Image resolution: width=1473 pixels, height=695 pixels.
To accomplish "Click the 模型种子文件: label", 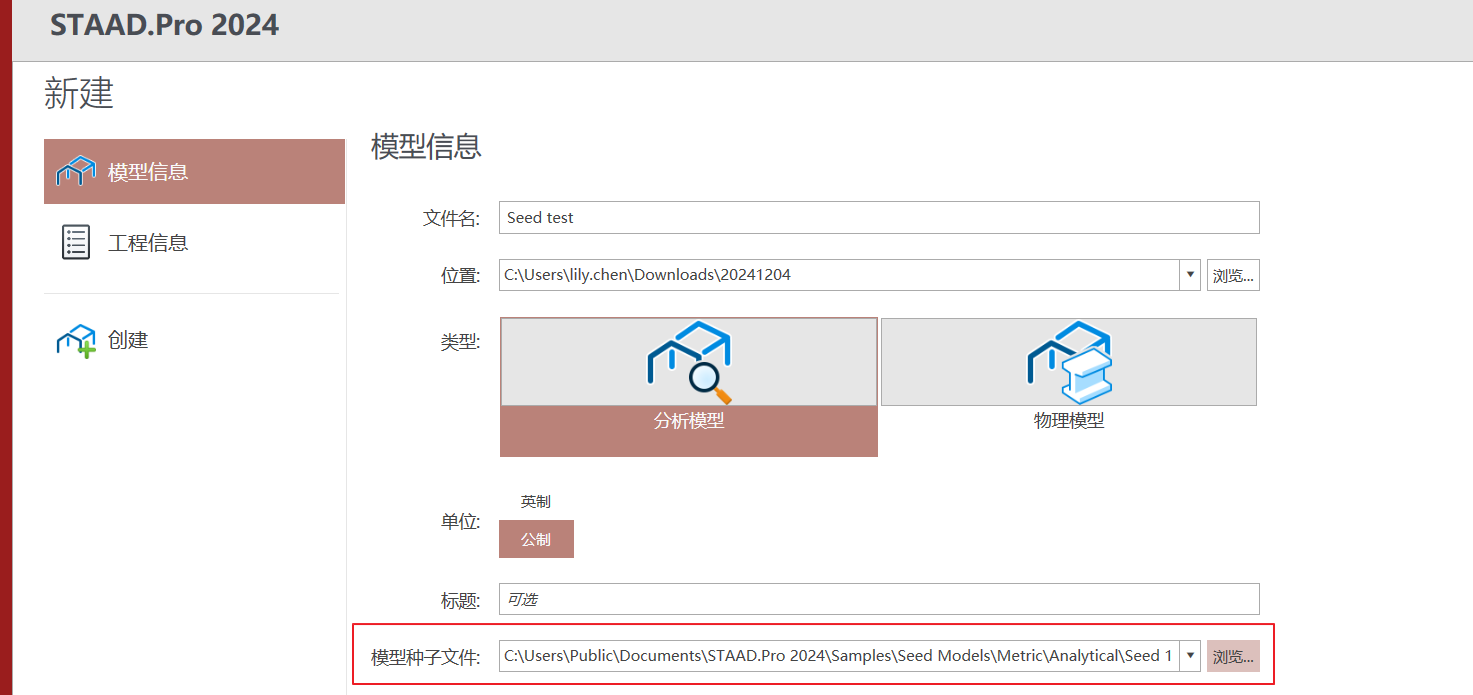I will tap(426, 657).
